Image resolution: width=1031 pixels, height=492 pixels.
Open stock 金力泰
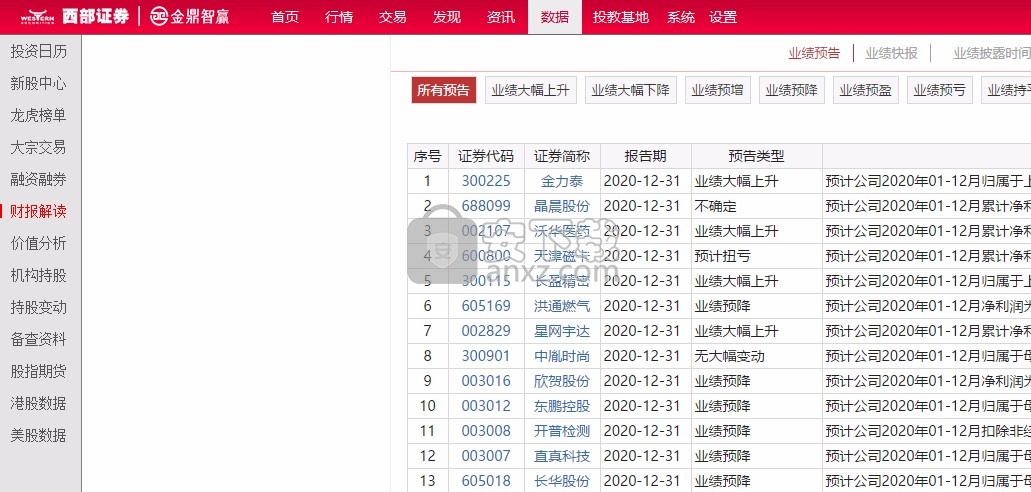click(562, 181)
